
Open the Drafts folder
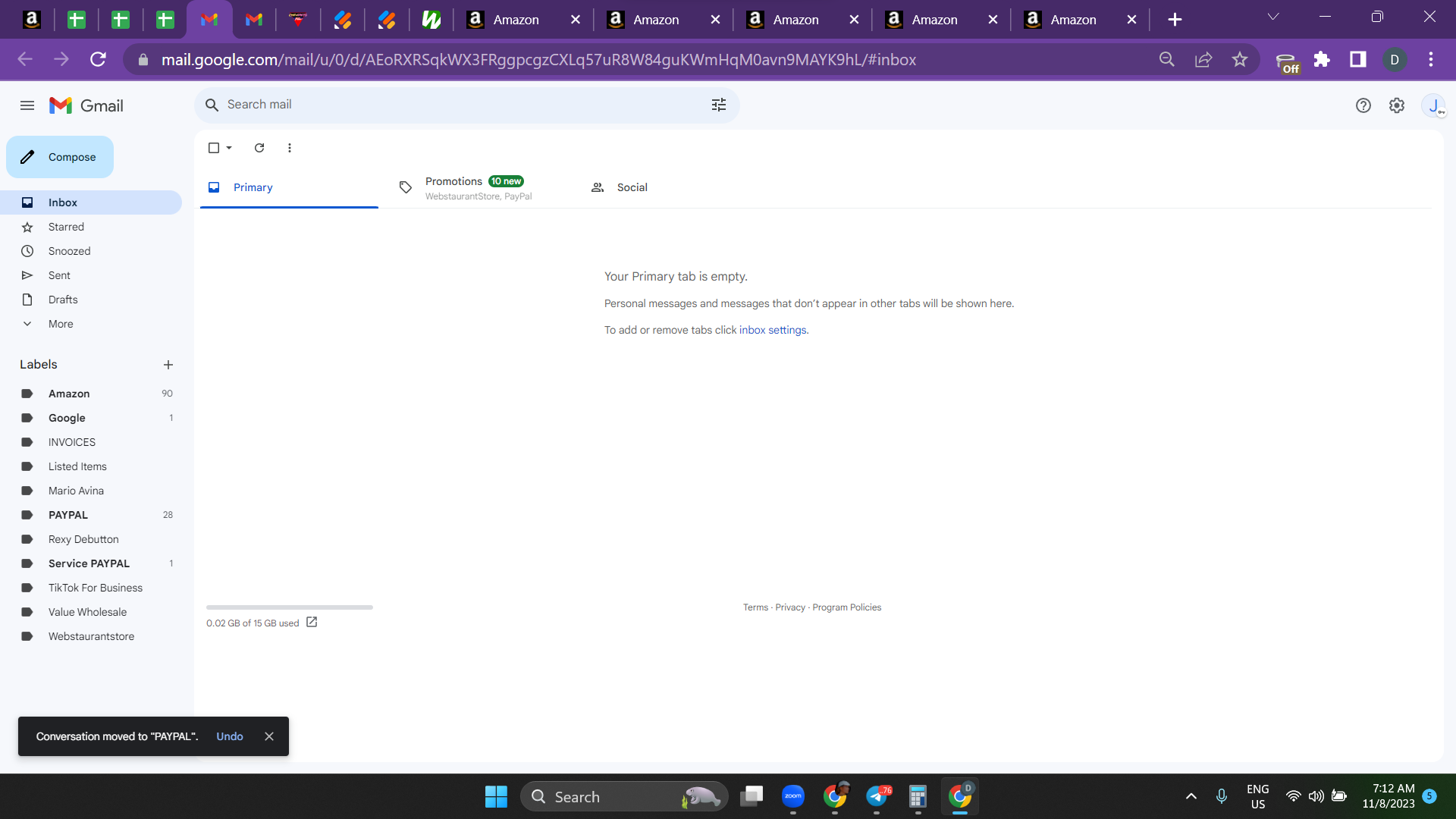click(91, 300)
